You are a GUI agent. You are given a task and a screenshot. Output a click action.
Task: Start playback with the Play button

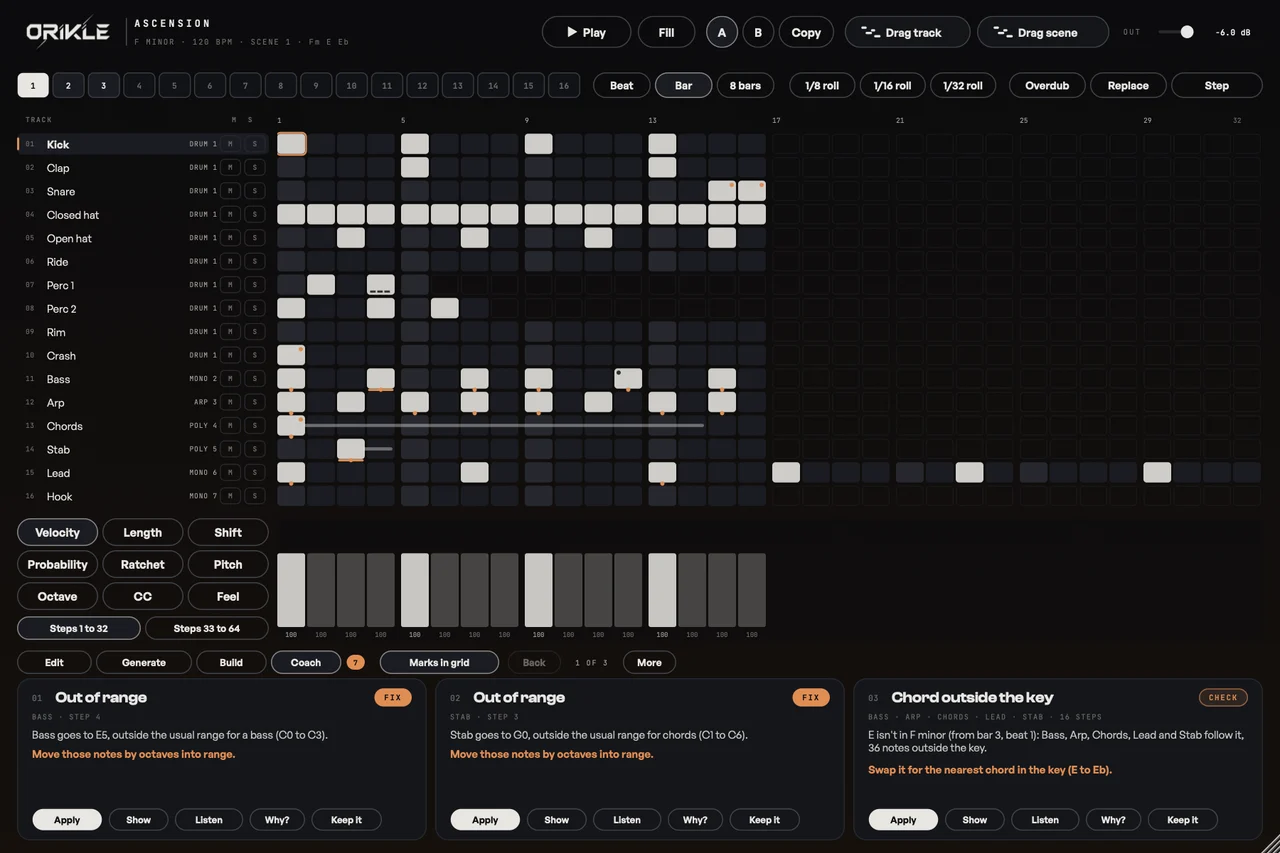[x=586, y=32]
